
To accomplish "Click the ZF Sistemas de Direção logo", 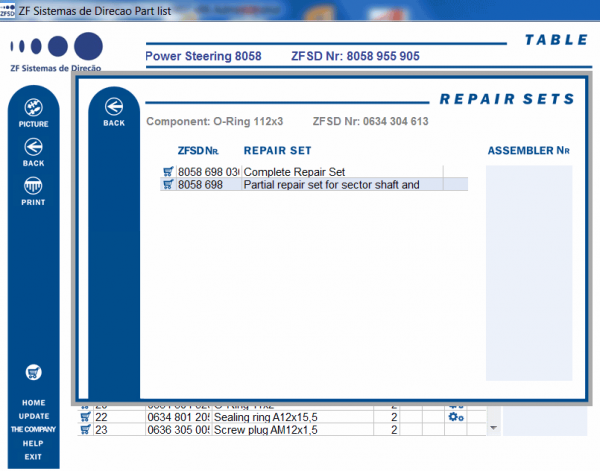I will pos(56,52).
